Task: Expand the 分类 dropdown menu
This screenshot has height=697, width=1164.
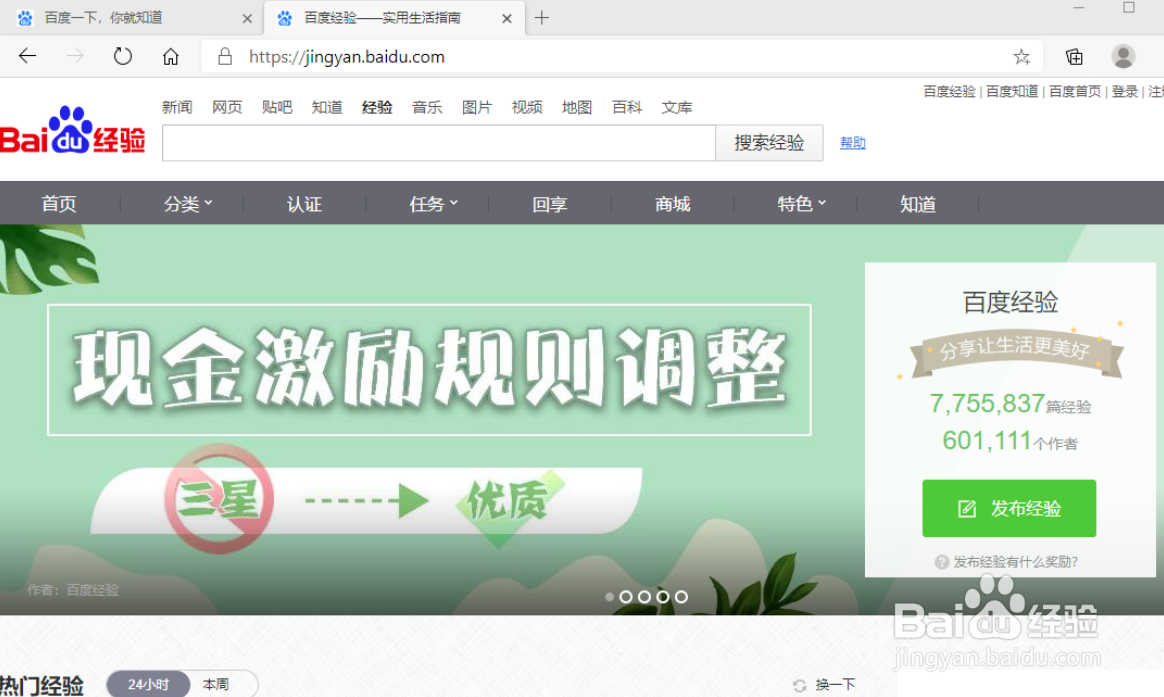Action: click(188, 203)
